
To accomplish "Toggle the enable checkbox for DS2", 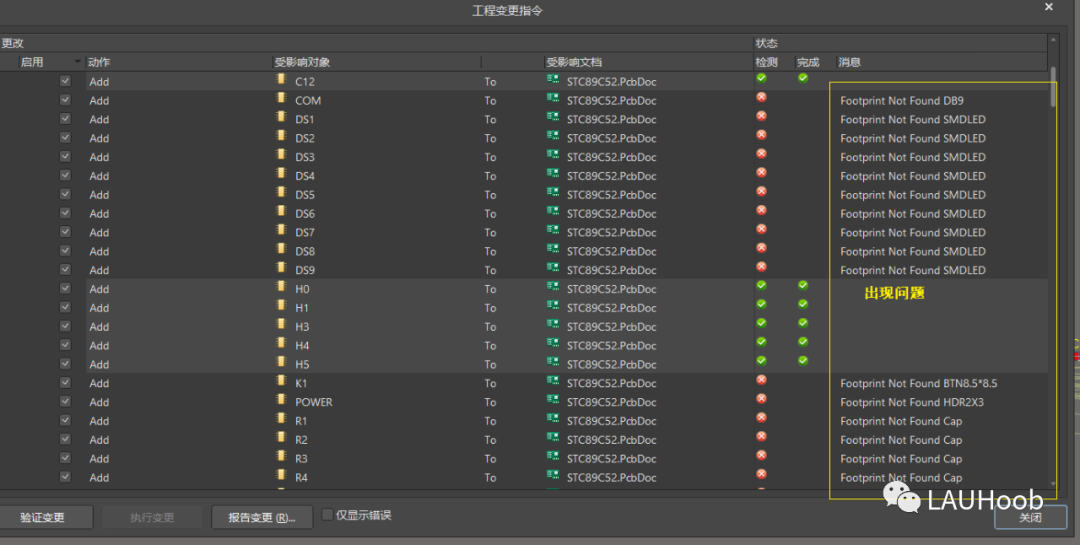I will point(65,137).
